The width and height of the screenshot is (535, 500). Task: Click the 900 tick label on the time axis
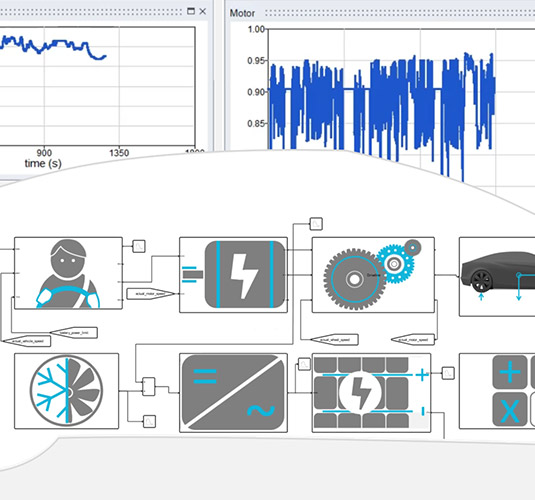(44, 153)
